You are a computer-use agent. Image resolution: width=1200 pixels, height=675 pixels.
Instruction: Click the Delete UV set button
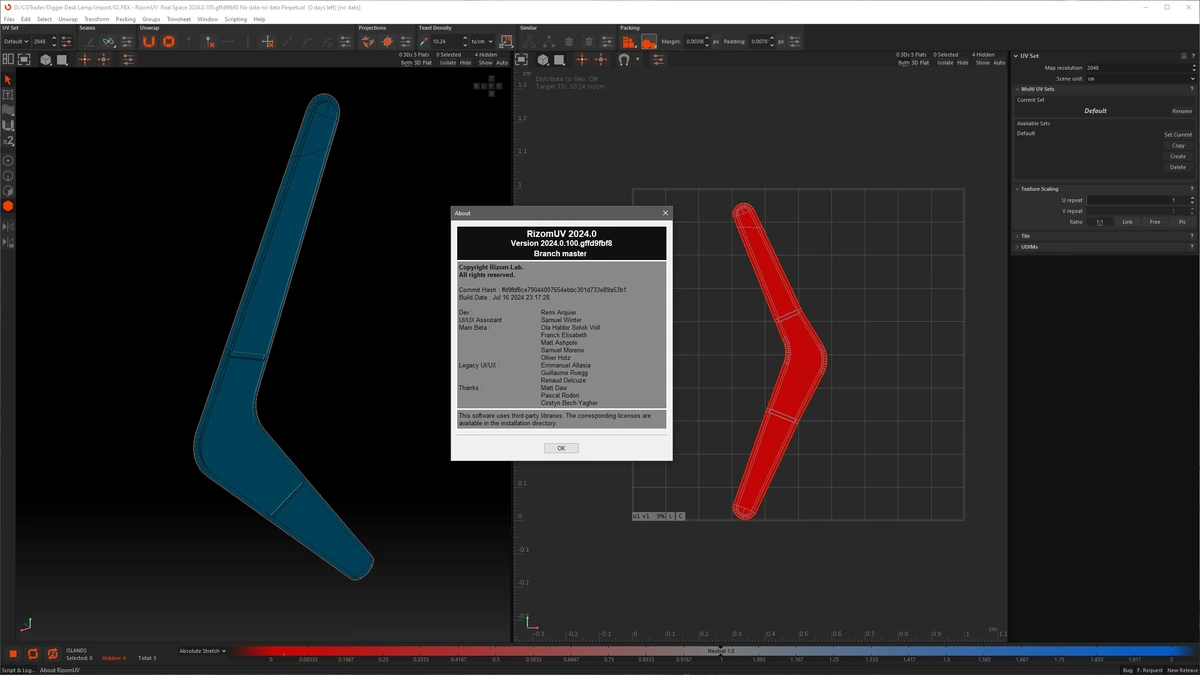(x=1178, y=167)
